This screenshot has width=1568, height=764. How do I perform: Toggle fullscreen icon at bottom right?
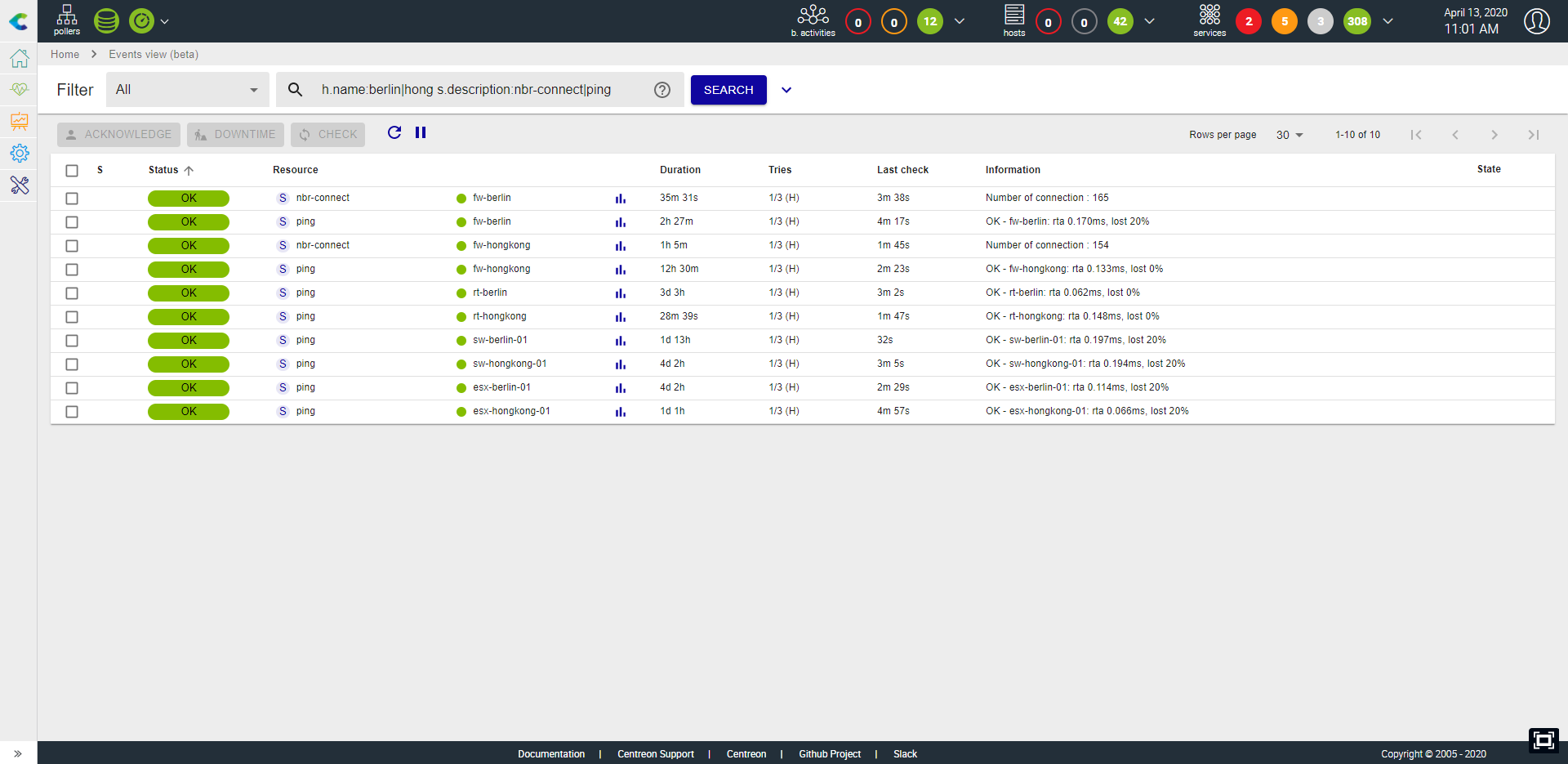click(x=1543, y=740)
